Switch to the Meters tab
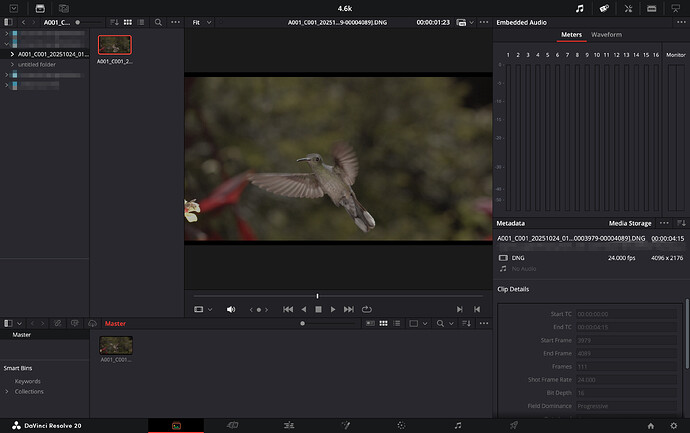This screenshot has width=690, height=433. 571,34
